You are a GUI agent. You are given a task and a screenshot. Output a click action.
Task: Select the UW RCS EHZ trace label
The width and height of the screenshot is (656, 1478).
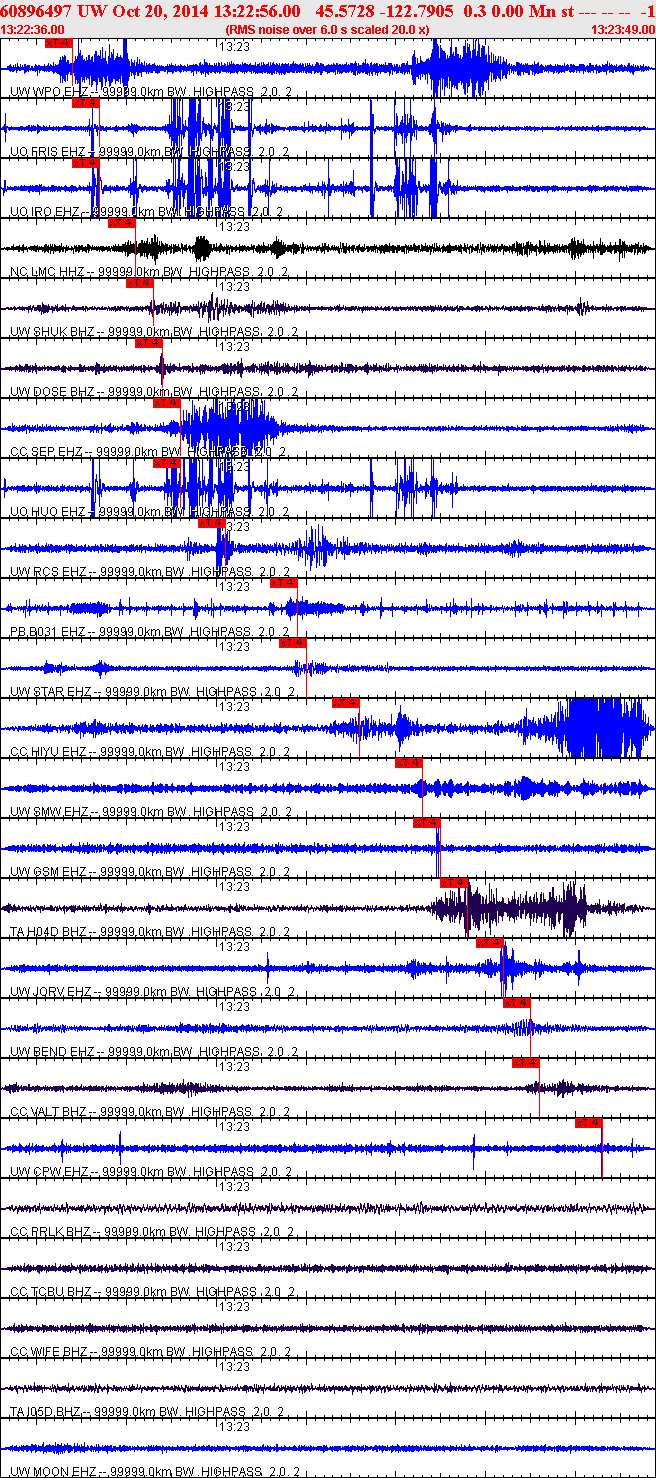(150, 572)
